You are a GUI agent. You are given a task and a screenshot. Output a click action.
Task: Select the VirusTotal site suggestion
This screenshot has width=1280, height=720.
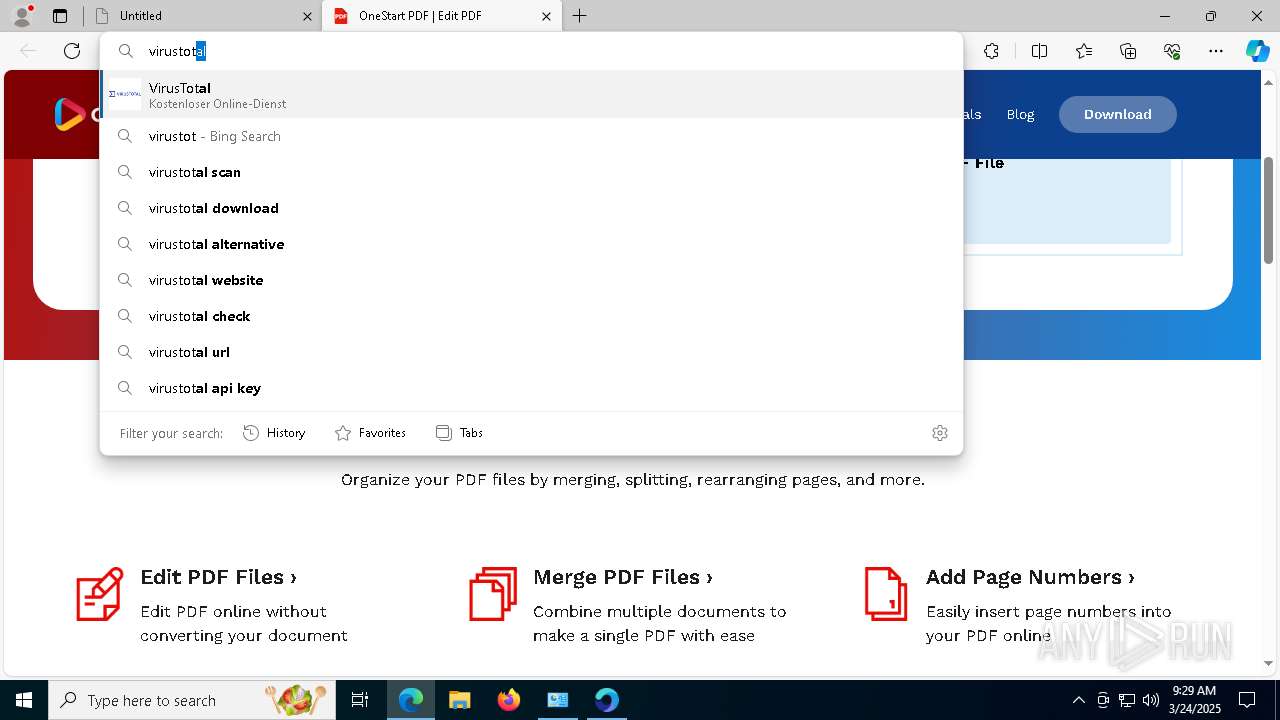531,95
